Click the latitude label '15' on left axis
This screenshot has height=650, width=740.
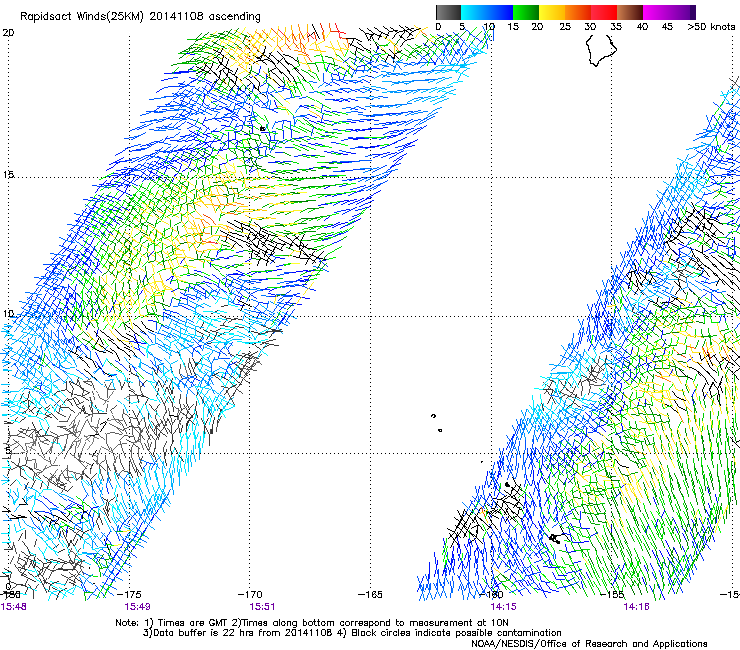click(x=8, y=175)
